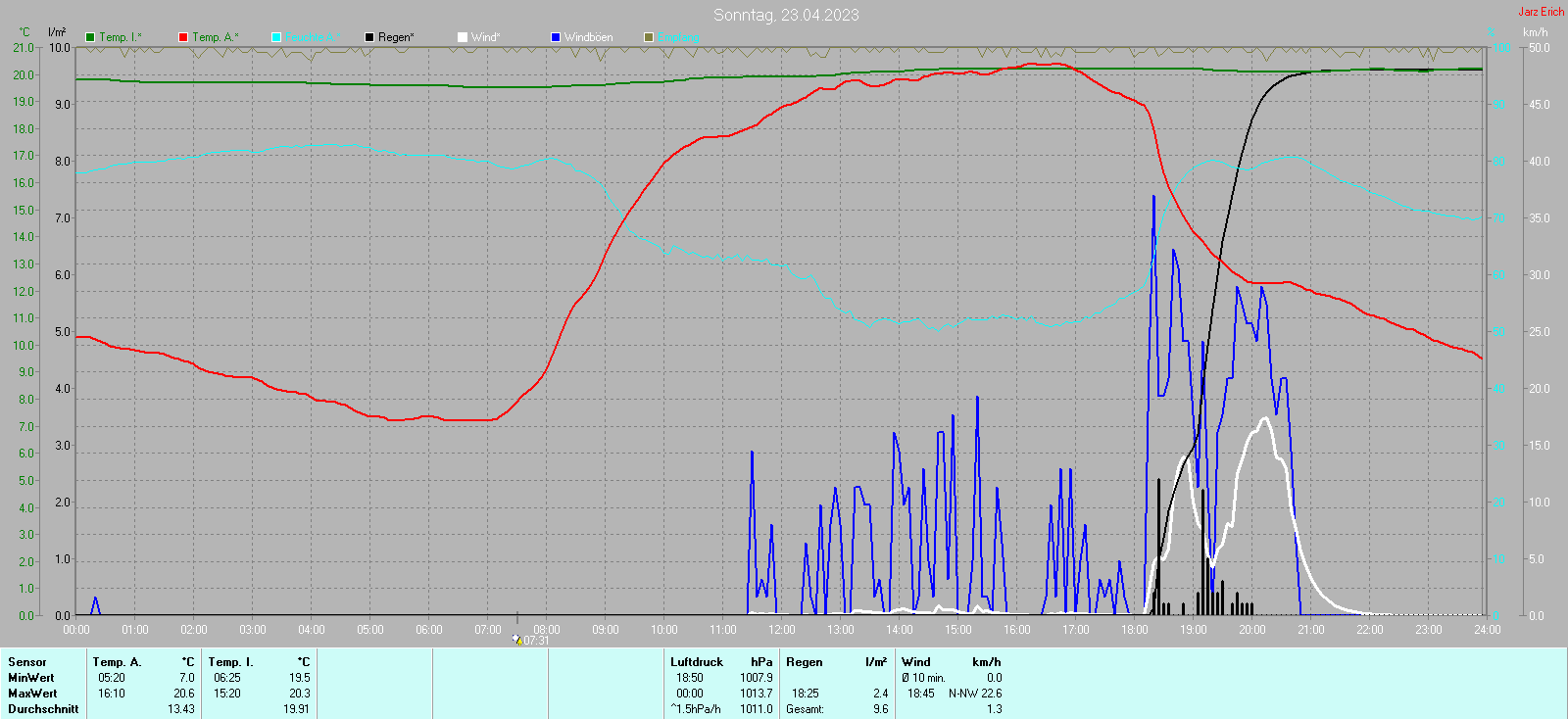Click the Temp. A. maximum value '20.6'
The image size is (1568, 719).
pos(184,694)
